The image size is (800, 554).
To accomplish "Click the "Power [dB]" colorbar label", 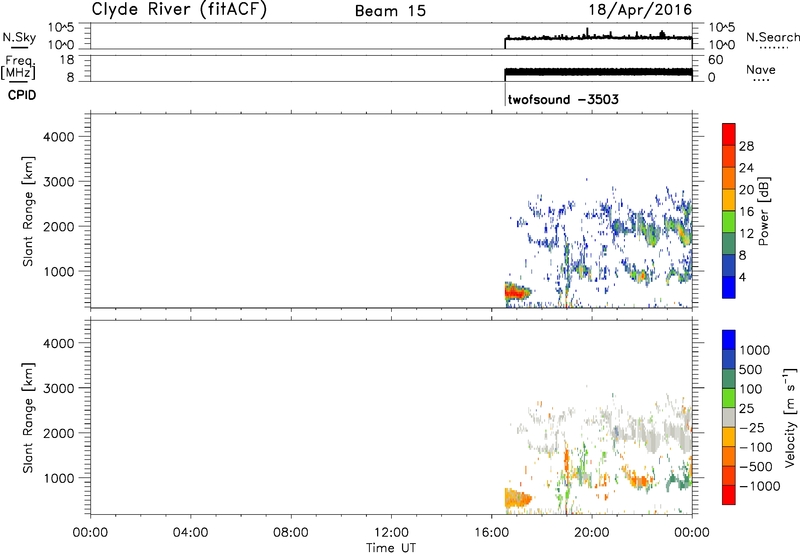I will (763, 211).
